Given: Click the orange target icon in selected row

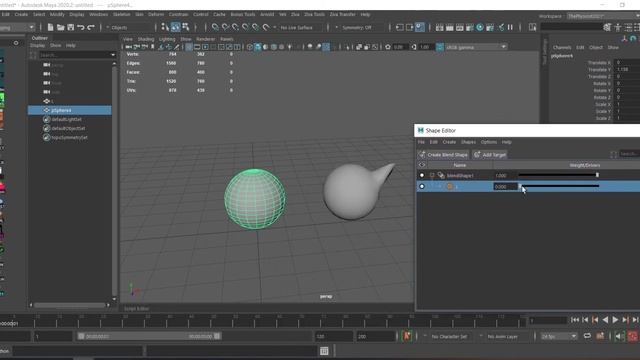Looking at the screenshot, I should point(450,186).
